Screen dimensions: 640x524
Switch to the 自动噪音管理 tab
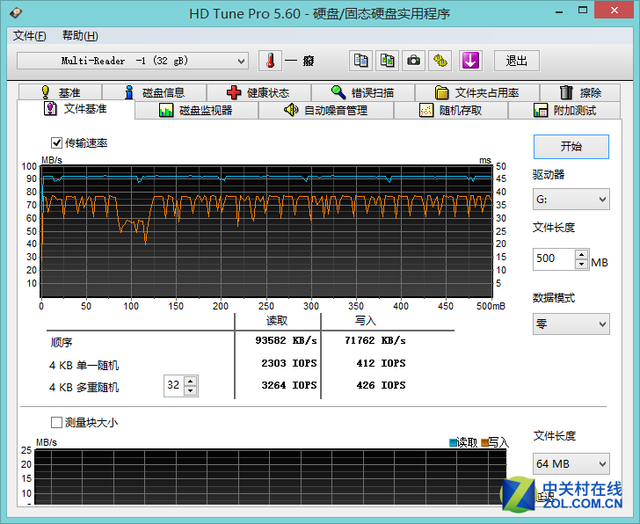326,110
